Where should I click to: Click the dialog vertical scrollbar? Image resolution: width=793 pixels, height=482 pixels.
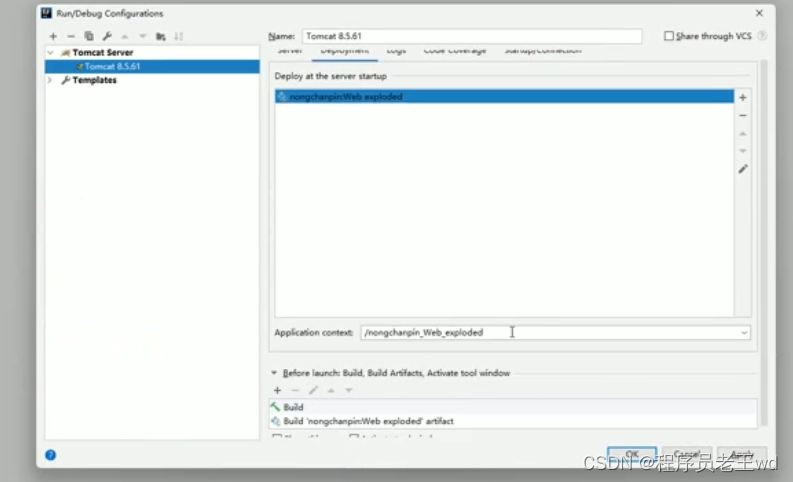(x=764, y=243)
